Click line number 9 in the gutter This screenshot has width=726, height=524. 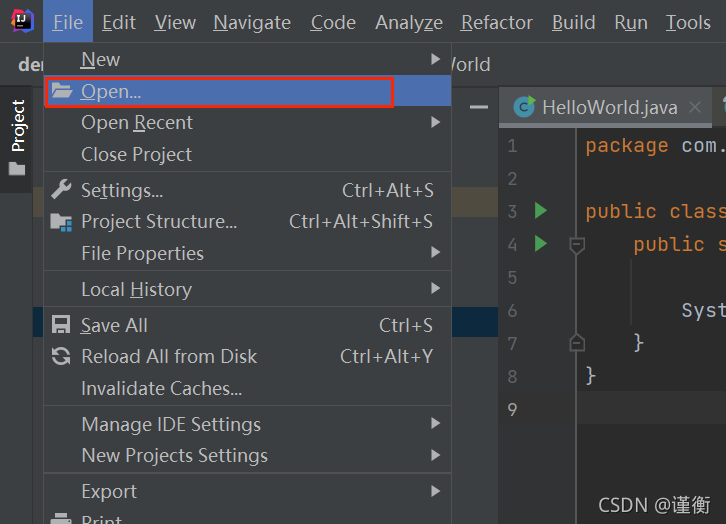(512, 410)
